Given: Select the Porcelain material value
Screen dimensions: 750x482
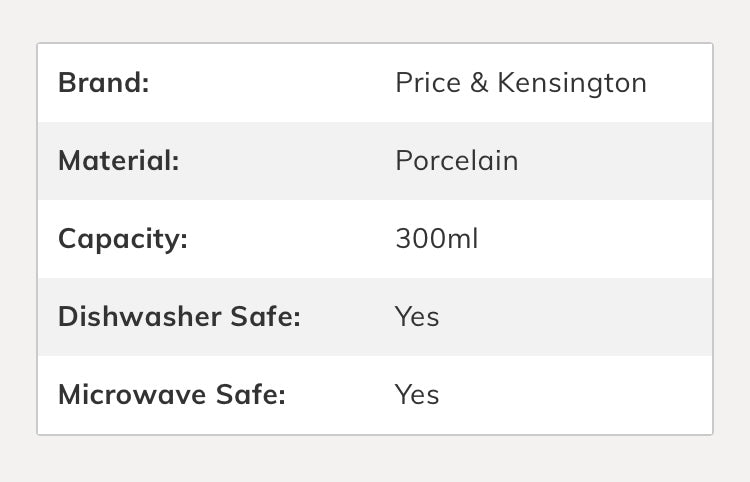Looking at the screenshot, I should pos(456,160).
